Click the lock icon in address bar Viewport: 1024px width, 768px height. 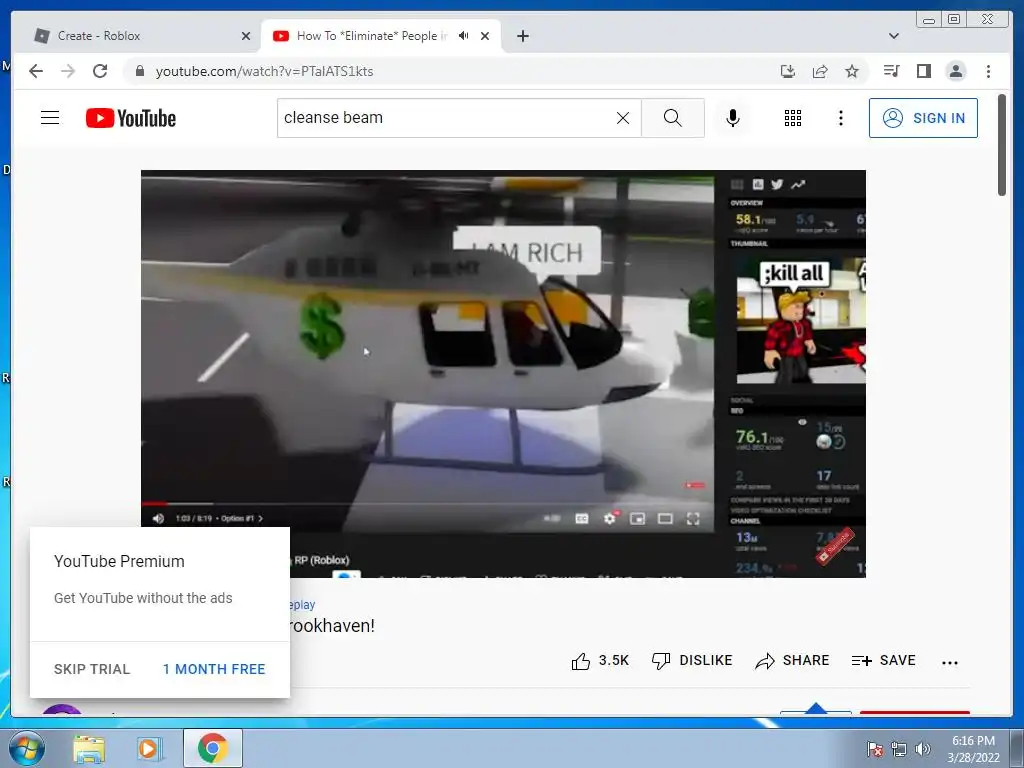click(x=139, y=71)
